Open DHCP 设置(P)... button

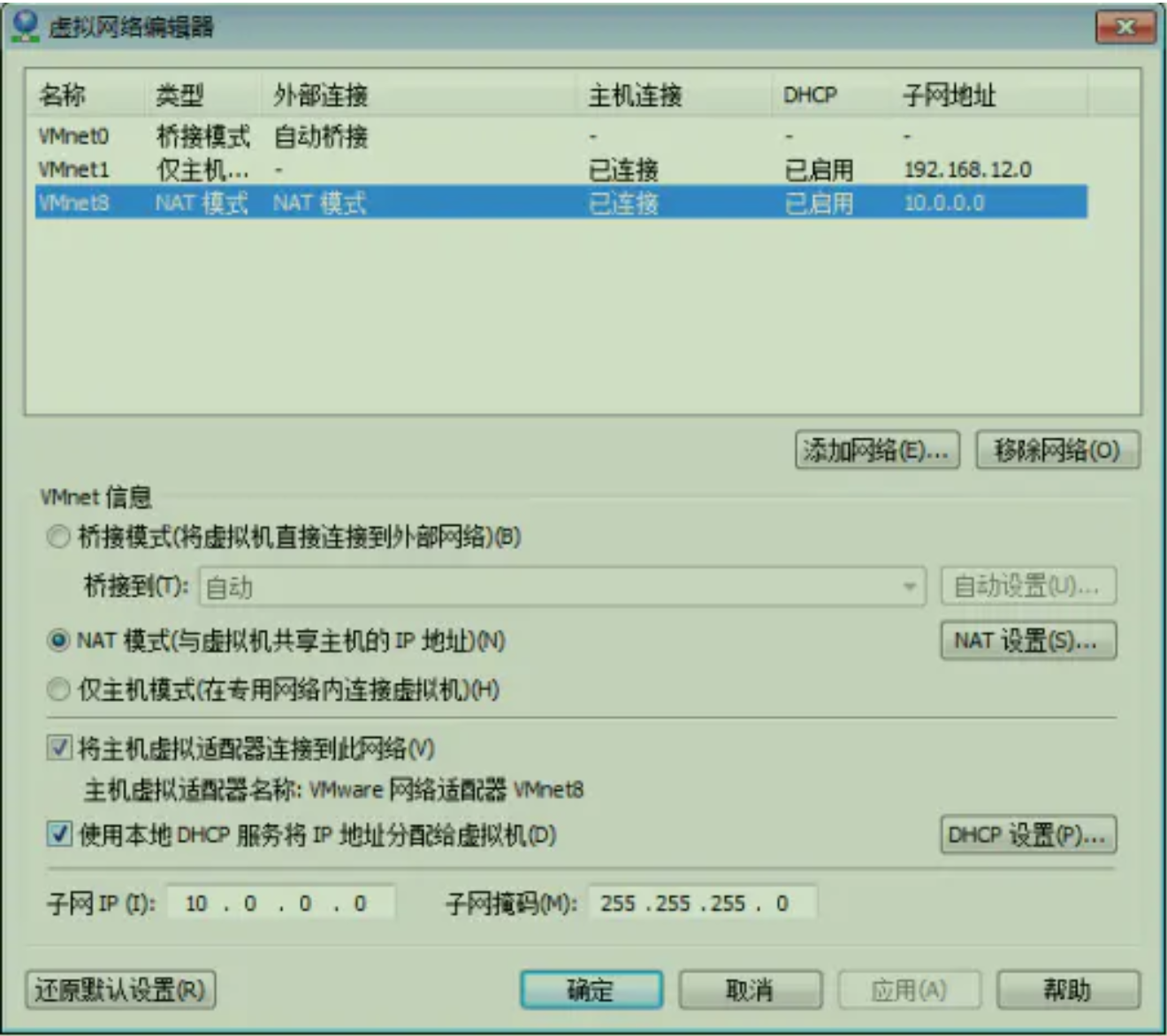tap(1028, 834)
